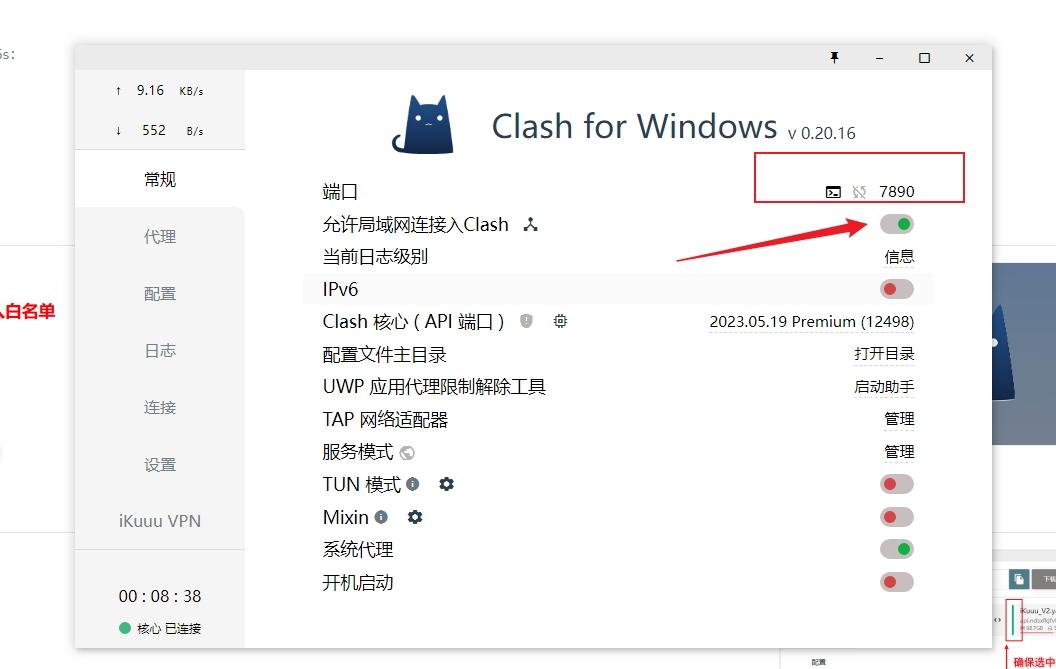Toggle 允许局域网连接入Clash switch
The width and height of the screenshot is (1056, 669).
pyautogui.click(x=897, y=224)
